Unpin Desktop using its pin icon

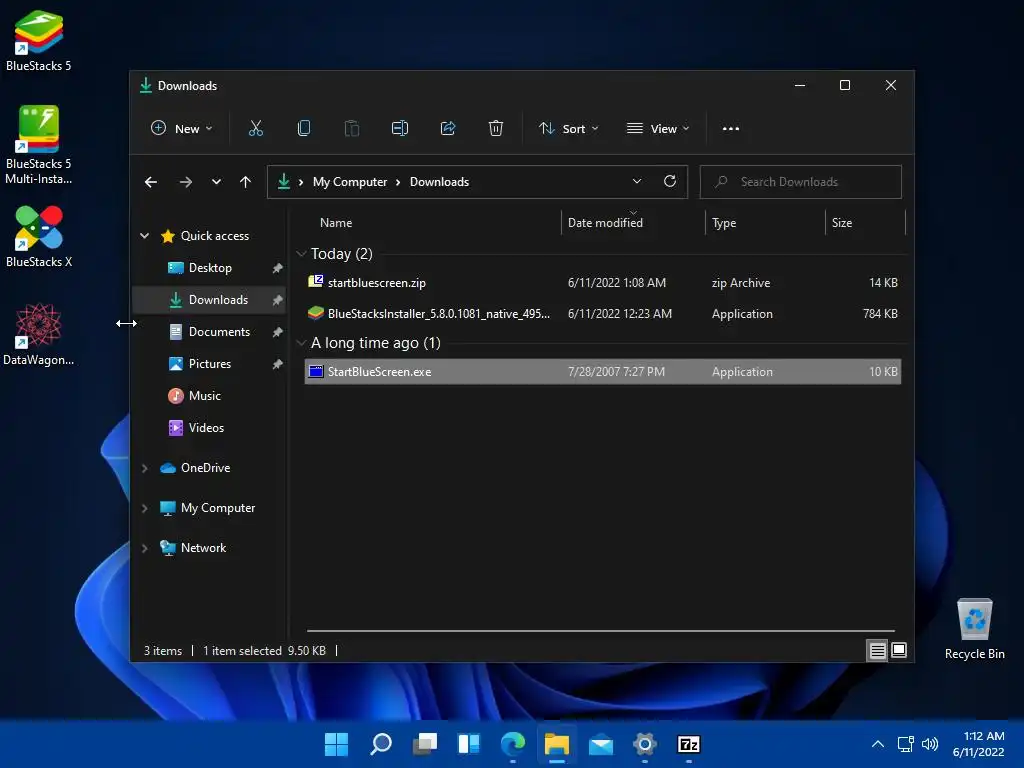278,268
